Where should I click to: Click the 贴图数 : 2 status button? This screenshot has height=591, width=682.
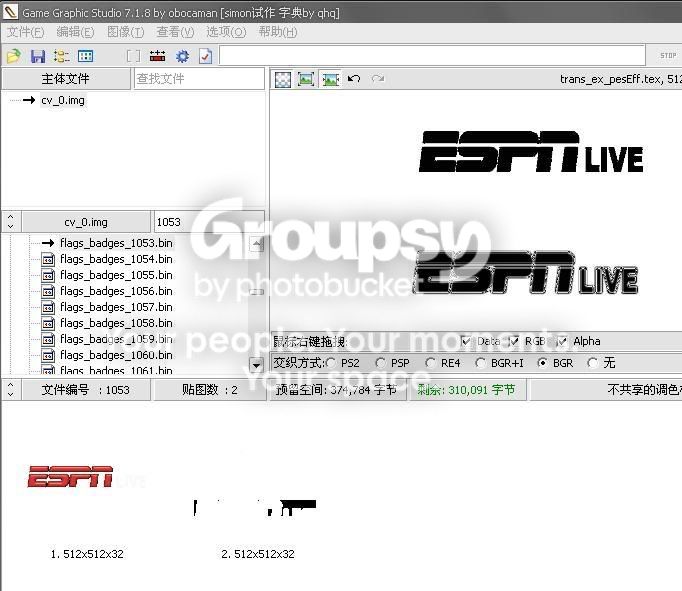(x=210, y=390)
